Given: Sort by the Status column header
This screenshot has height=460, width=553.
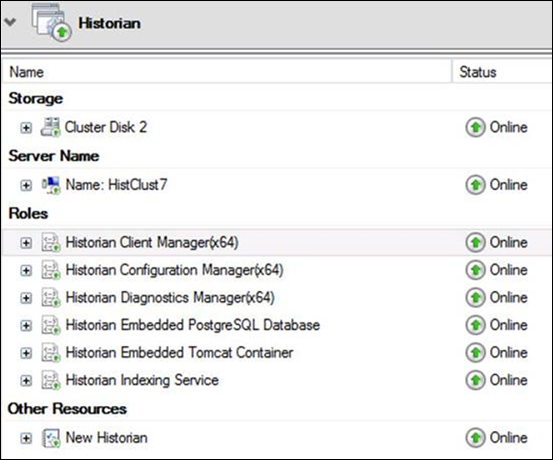Looking at the screenshot, I should click(x=502, y=72).
